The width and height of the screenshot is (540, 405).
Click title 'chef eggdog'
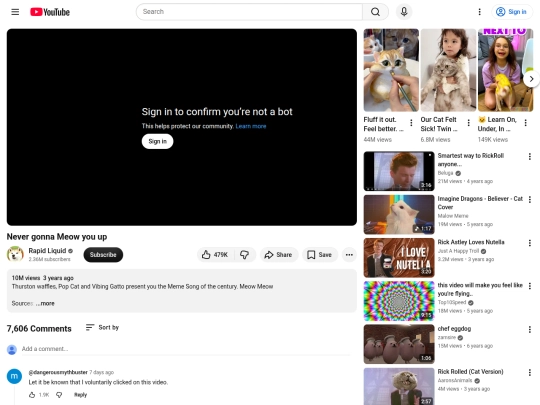454,329
